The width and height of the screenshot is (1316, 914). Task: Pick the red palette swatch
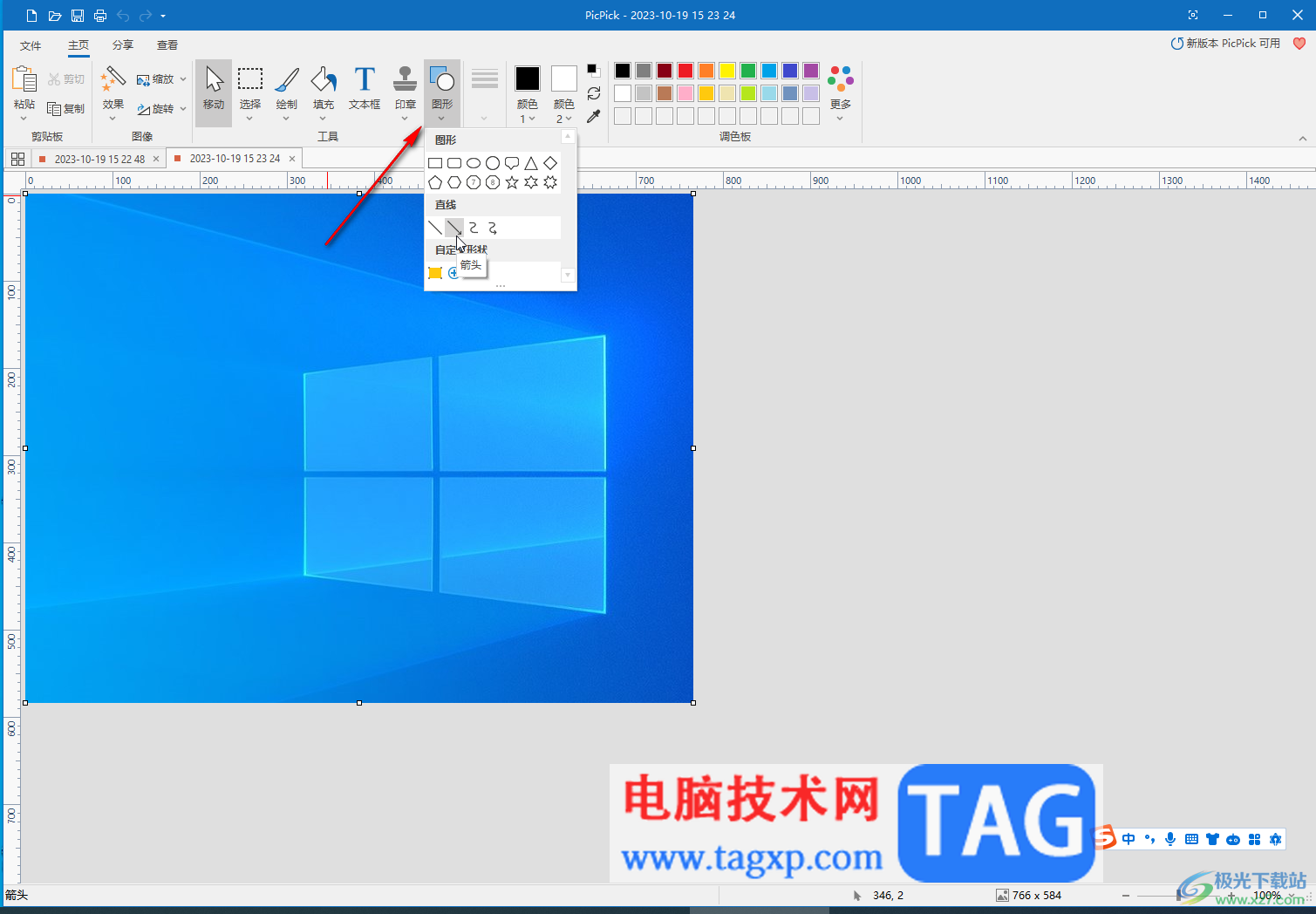click(x=685, y=71)
